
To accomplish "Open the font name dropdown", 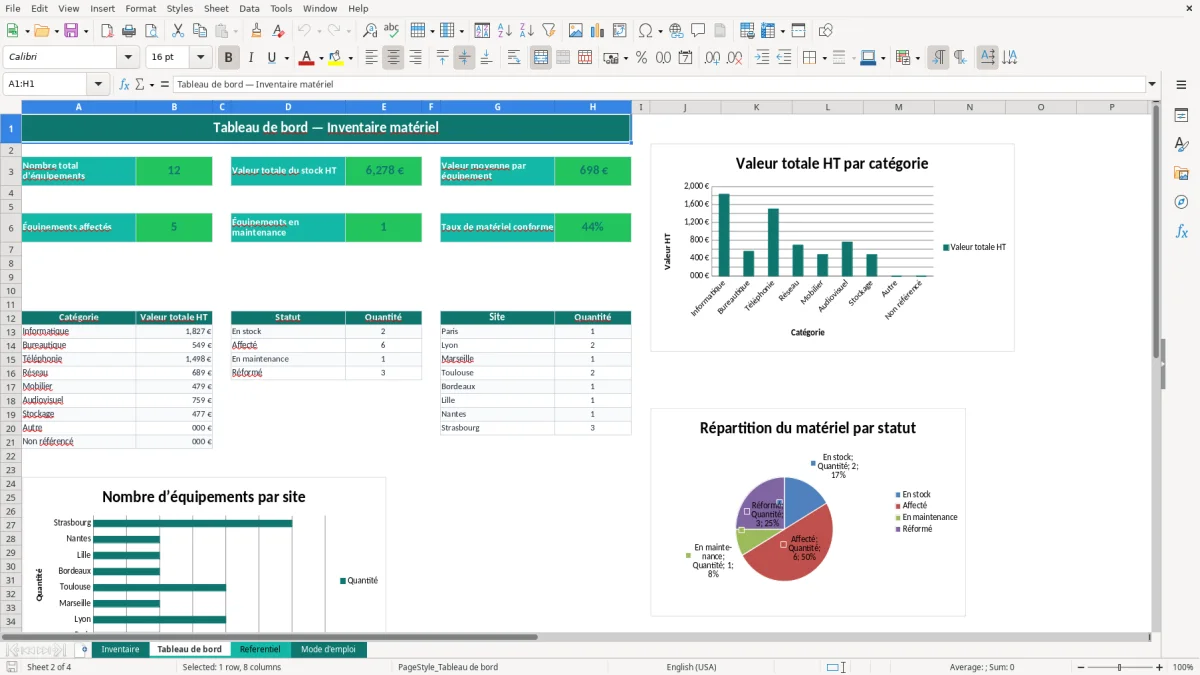I will [x=128, y=58].
